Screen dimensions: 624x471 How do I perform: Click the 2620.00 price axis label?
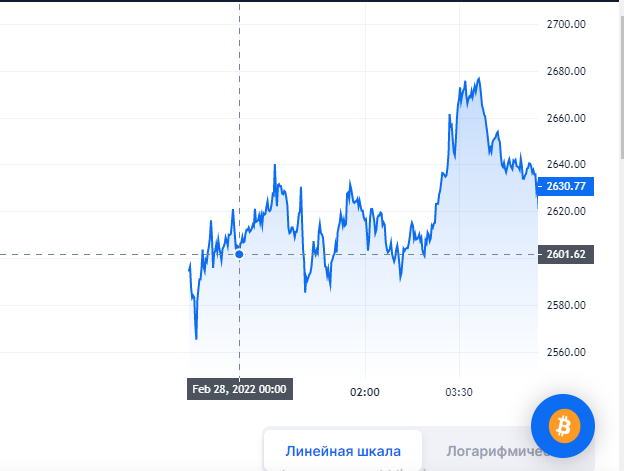point(566,211)
